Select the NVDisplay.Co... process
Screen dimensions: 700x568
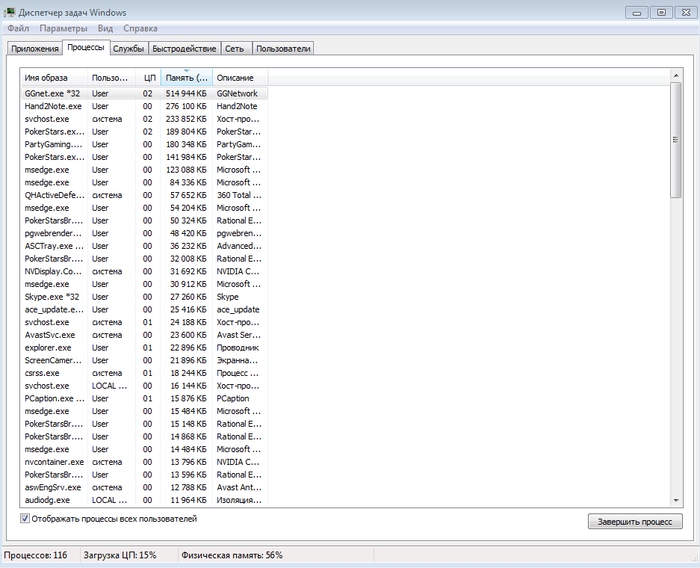pos(144,271)
